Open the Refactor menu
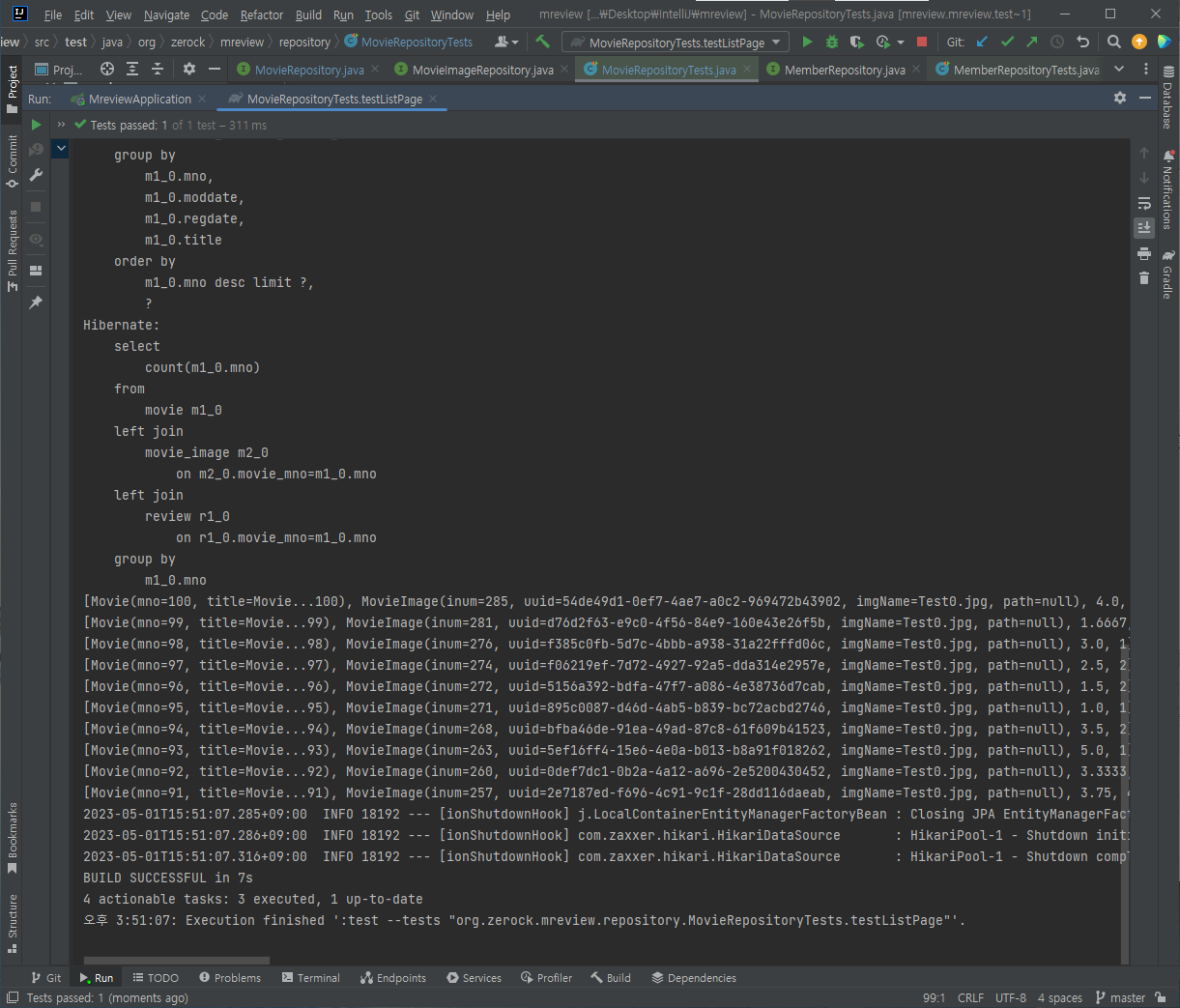Screen dimensions: 1180x1008 [x=262, y=14]
